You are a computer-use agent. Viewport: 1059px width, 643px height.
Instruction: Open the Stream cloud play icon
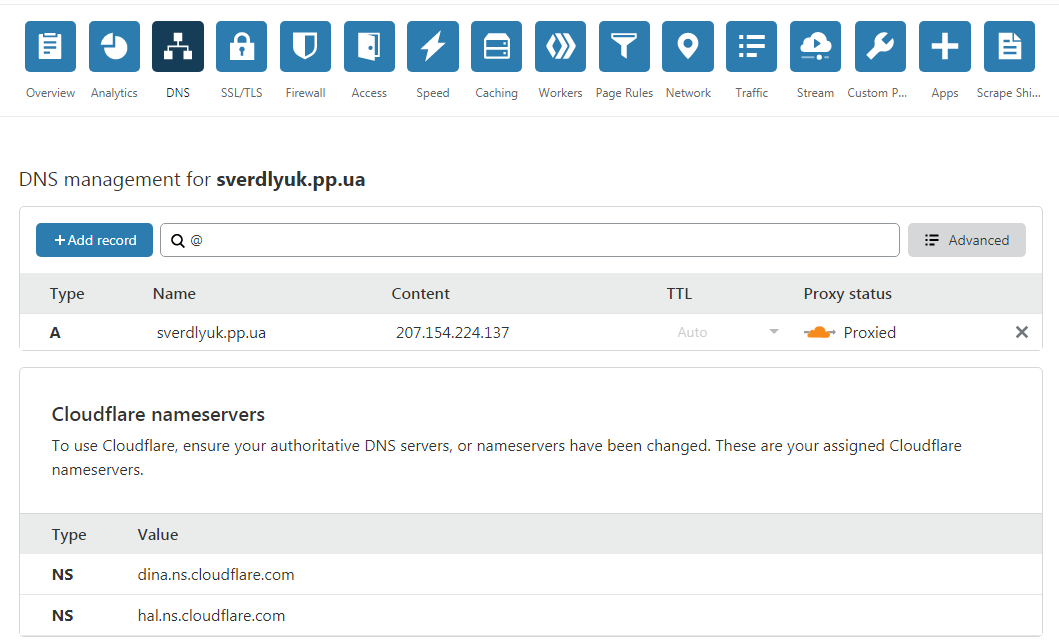[x=815, y=47]
